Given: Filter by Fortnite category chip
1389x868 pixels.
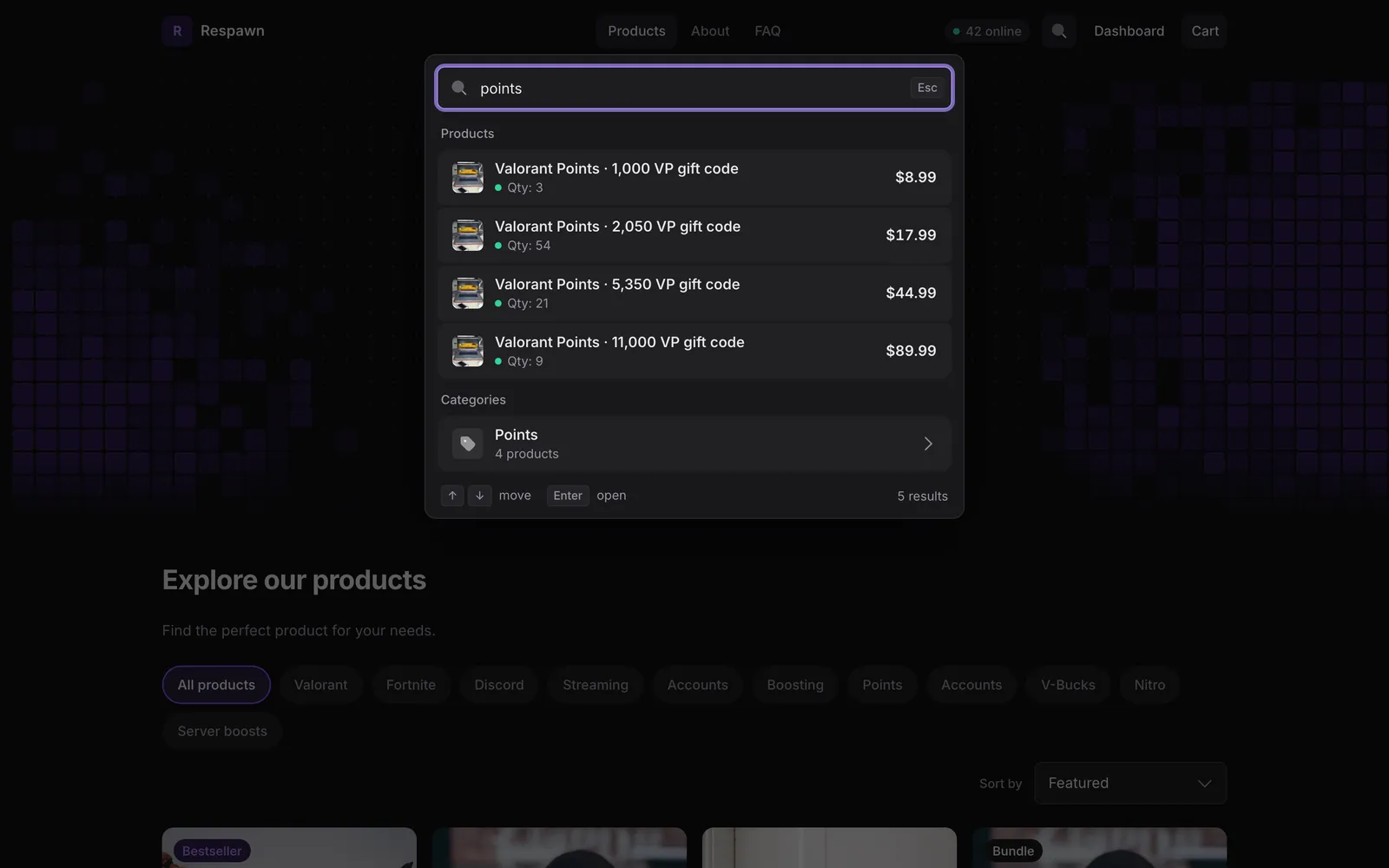Looking at the screenshot, I should [x=411, y=685].
